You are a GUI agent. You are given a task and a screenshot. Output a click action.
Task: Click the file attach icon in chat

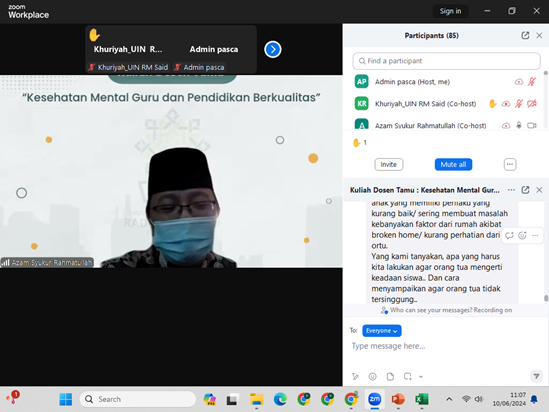(x=390, y=376)
